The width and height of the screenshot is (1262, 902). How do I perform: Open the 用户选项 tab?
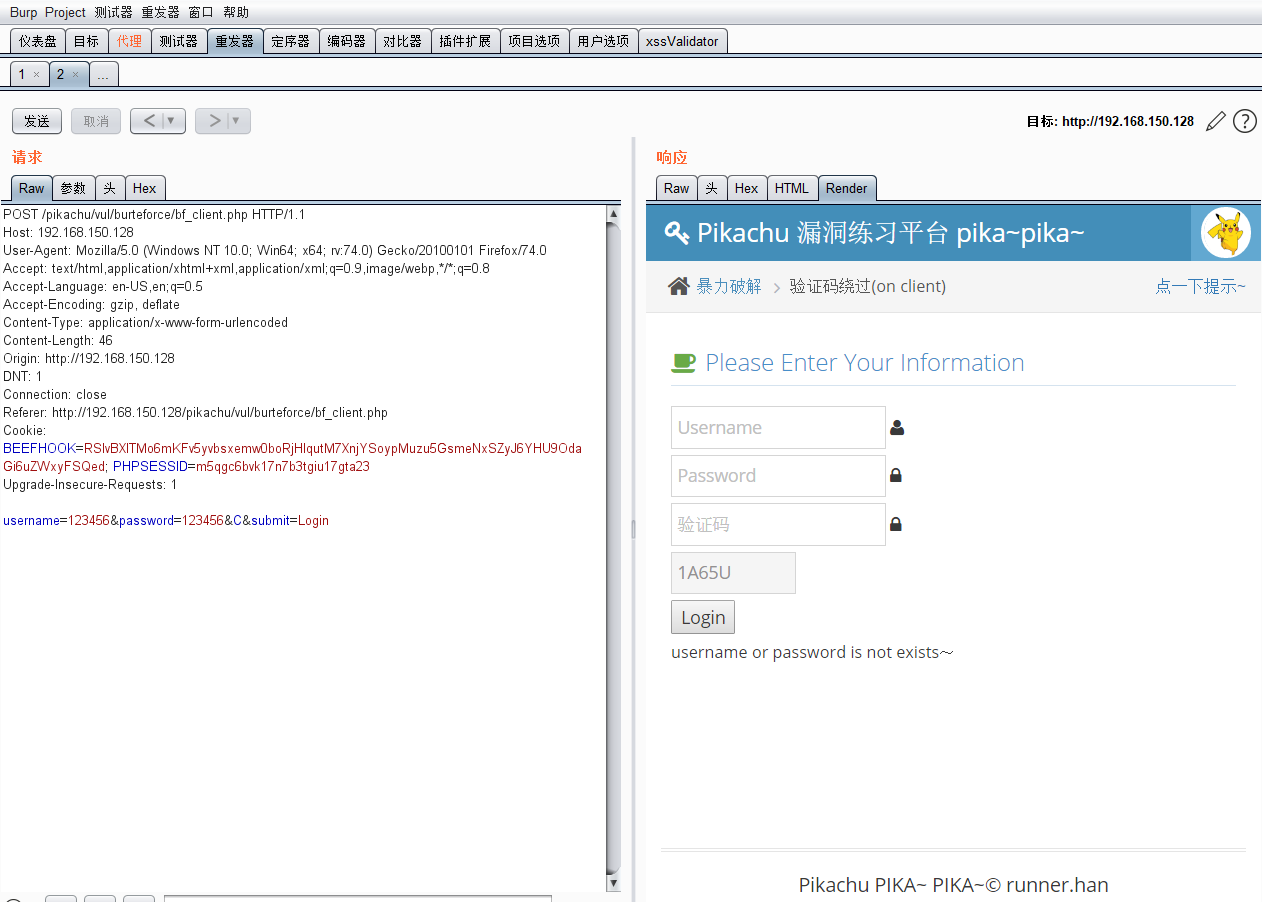click(x=603, y=41)
